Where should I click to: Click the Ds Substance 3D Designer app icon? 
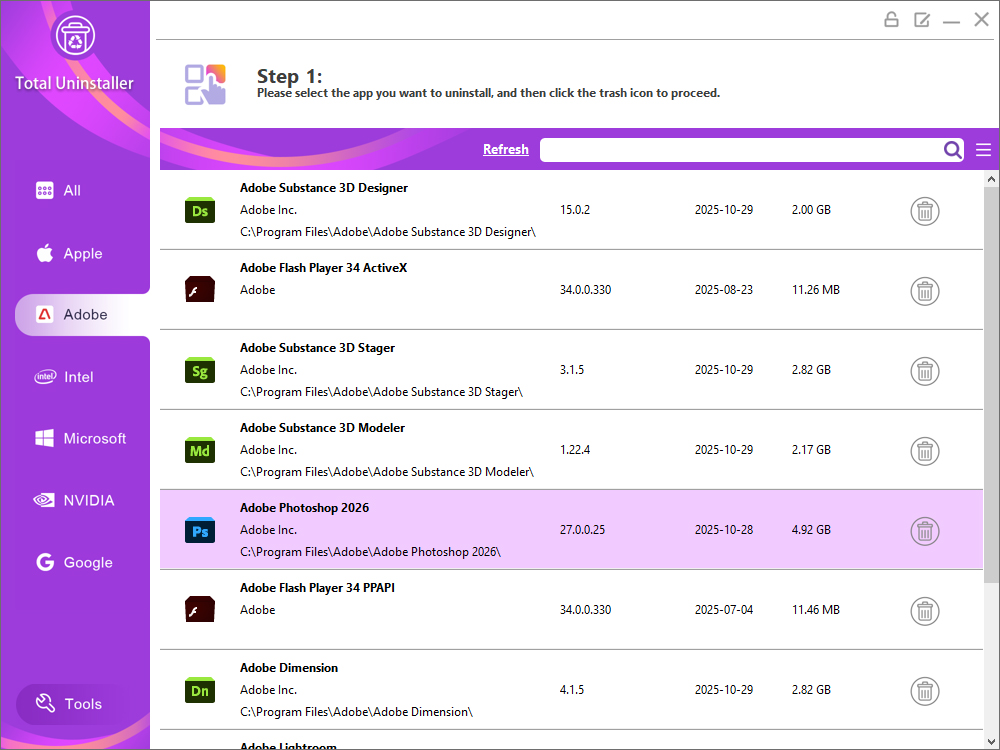pyautogui.click(x=200, y=210)
